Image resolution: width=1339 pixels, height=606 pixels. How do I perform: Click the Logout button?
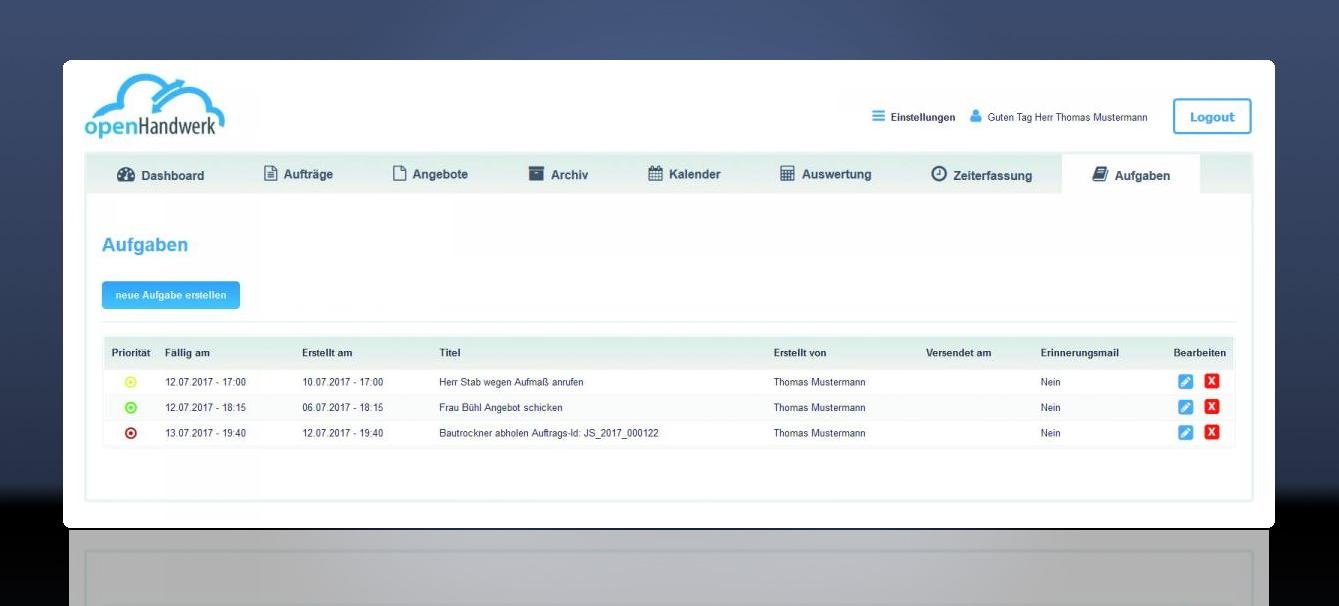click(x=1212, y=117)
